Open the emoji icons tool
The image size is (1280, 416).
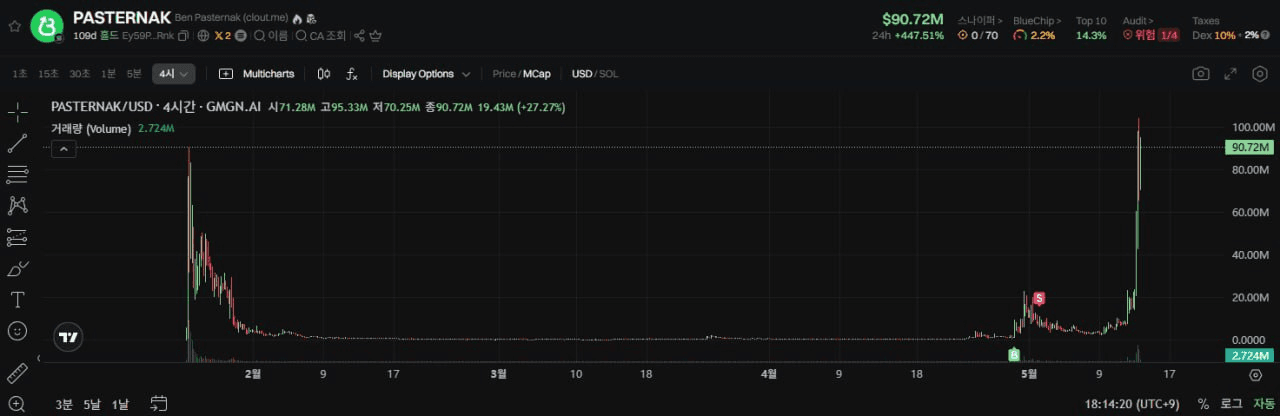point(17,330)
